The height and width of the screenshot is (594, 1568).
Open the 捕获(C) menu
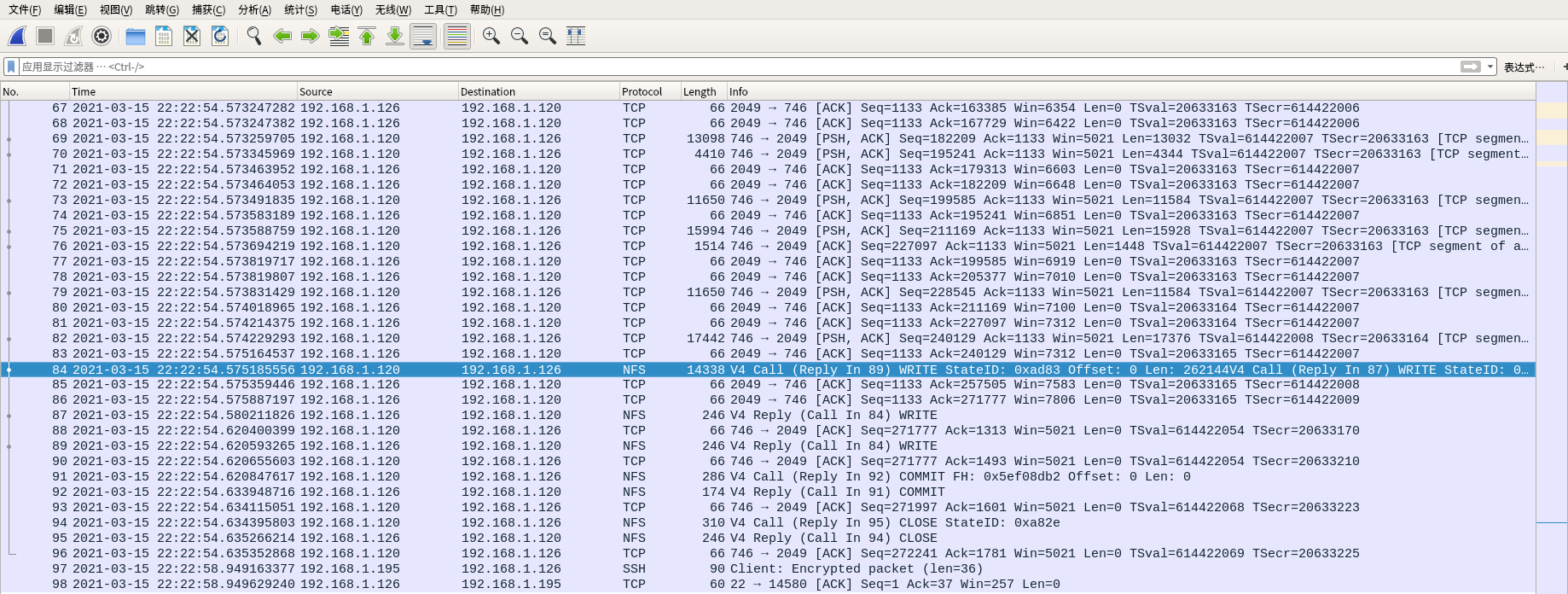(208, 9)
